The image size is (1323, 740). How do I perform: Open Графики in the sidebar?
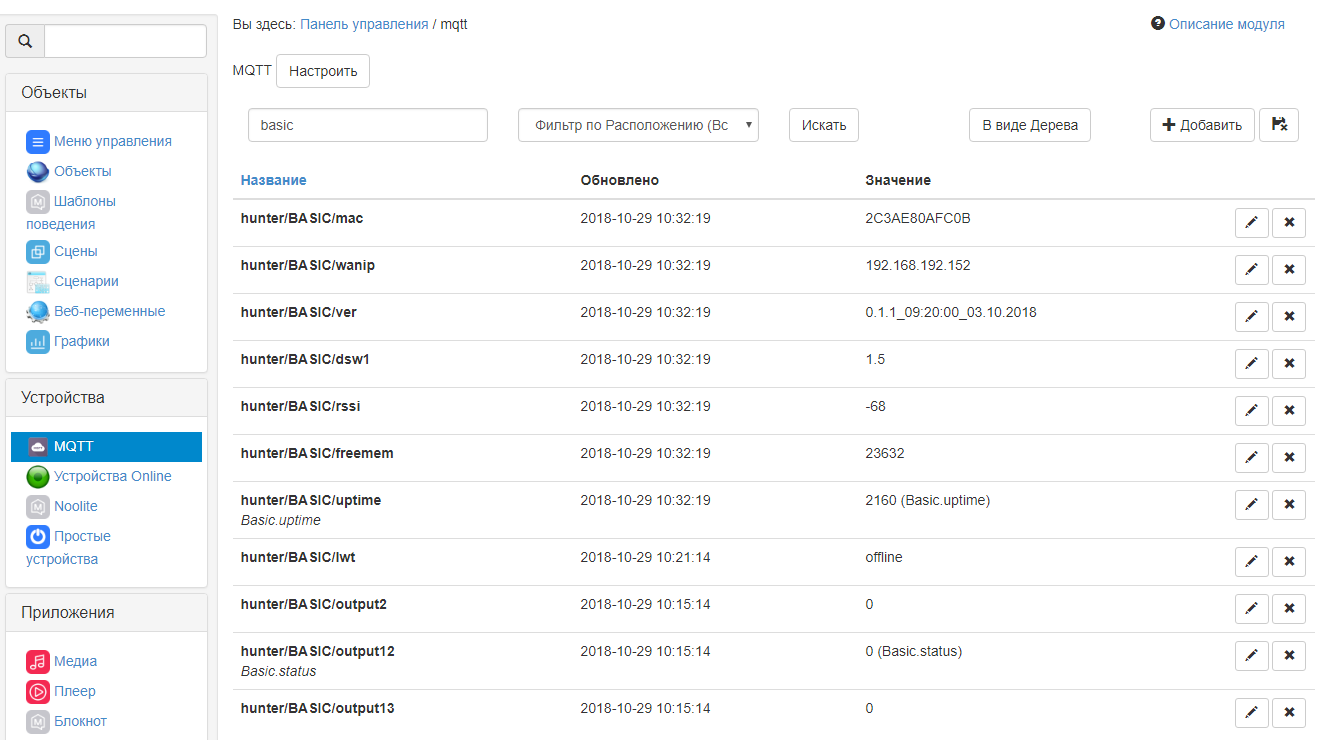(81, 341)
